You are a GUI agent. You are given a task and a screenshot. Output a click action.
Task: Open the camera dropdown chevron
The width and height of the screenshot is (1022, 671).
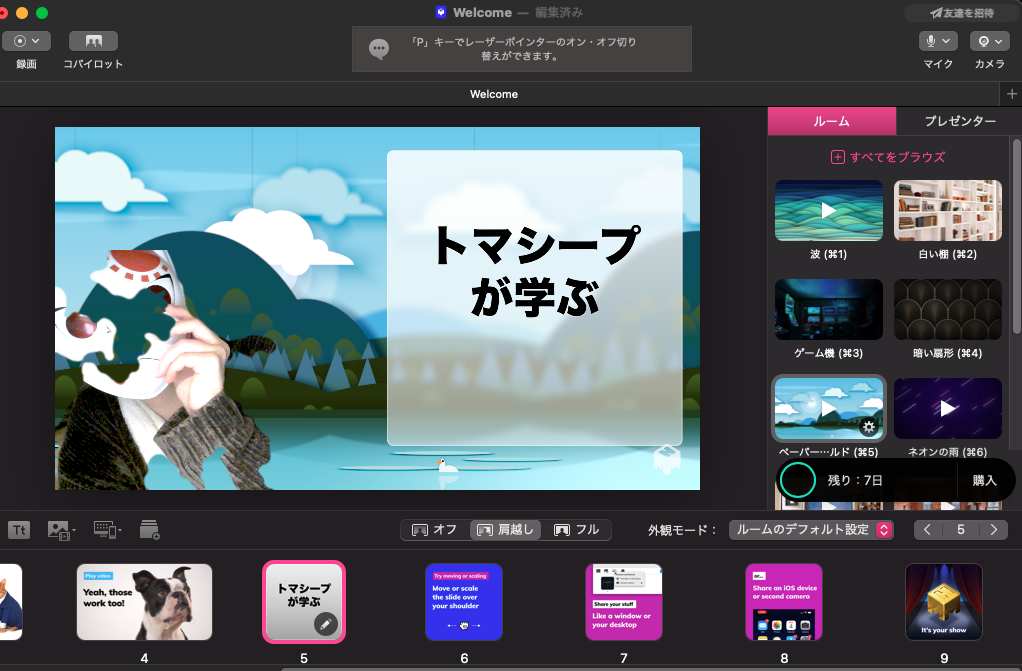click(999, 41)
